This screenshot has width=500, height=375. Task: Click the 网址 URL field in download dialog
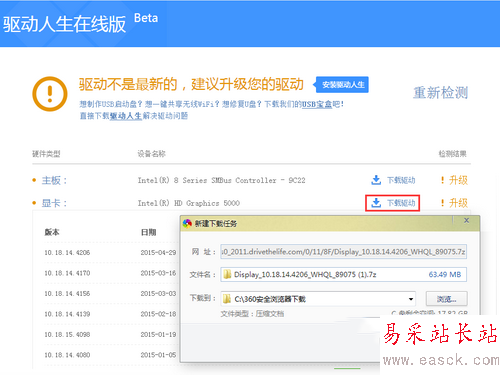343,252
